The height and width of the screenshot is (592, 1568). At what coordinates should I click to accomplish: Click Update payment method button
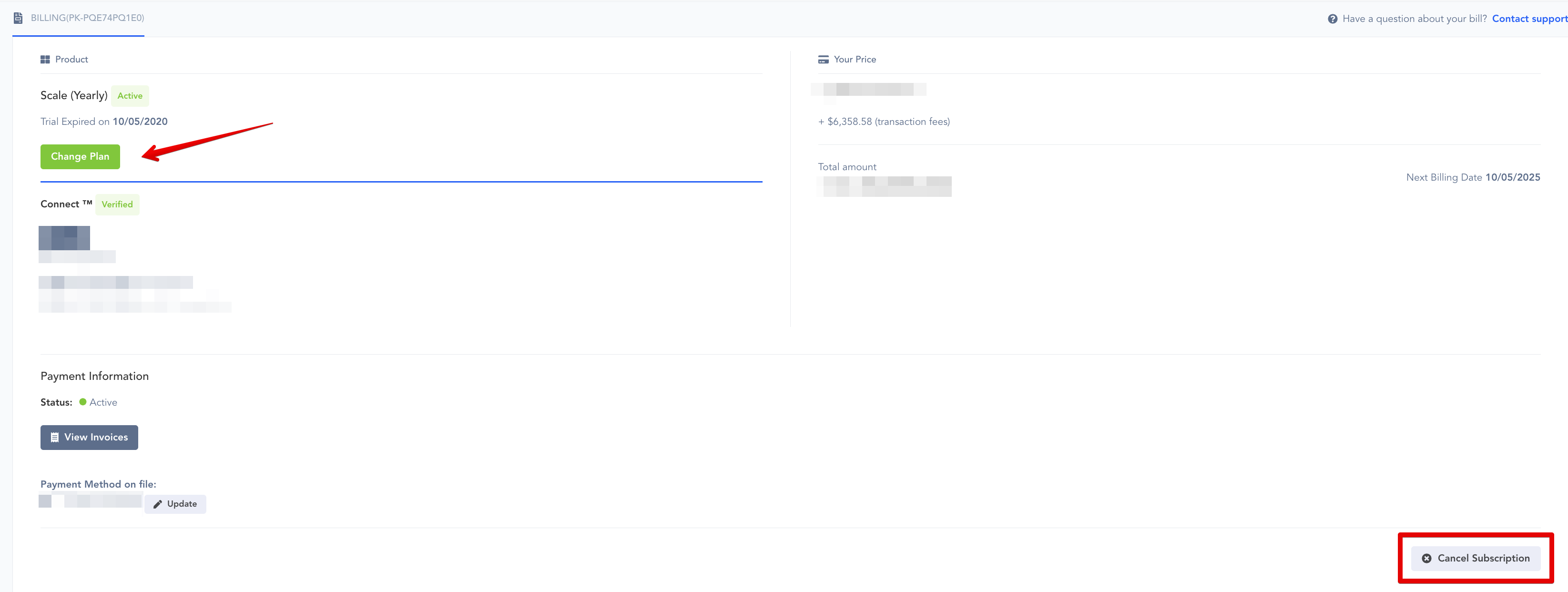coord(175,504)
